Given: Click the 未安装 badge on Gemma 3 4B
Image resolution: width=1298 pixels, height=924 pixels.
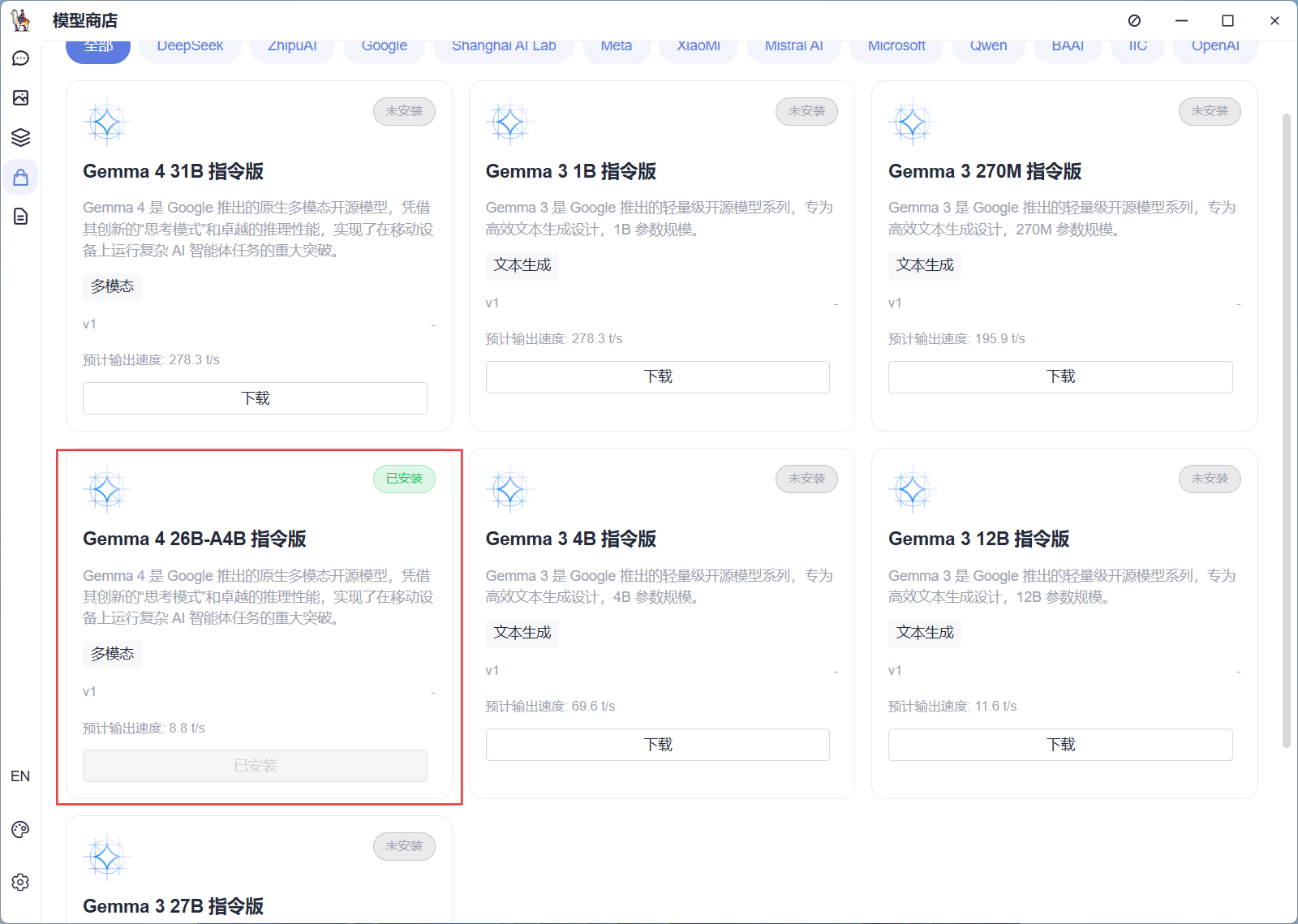Looking at the screenshot, I should pyautogui.click(x=806, y=479).
